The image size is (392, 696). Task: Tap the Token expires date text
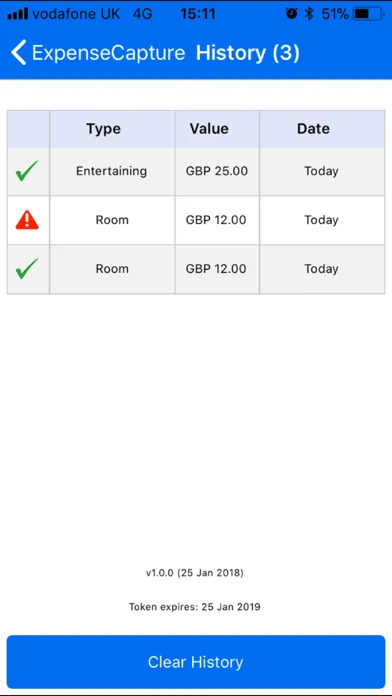195,607
